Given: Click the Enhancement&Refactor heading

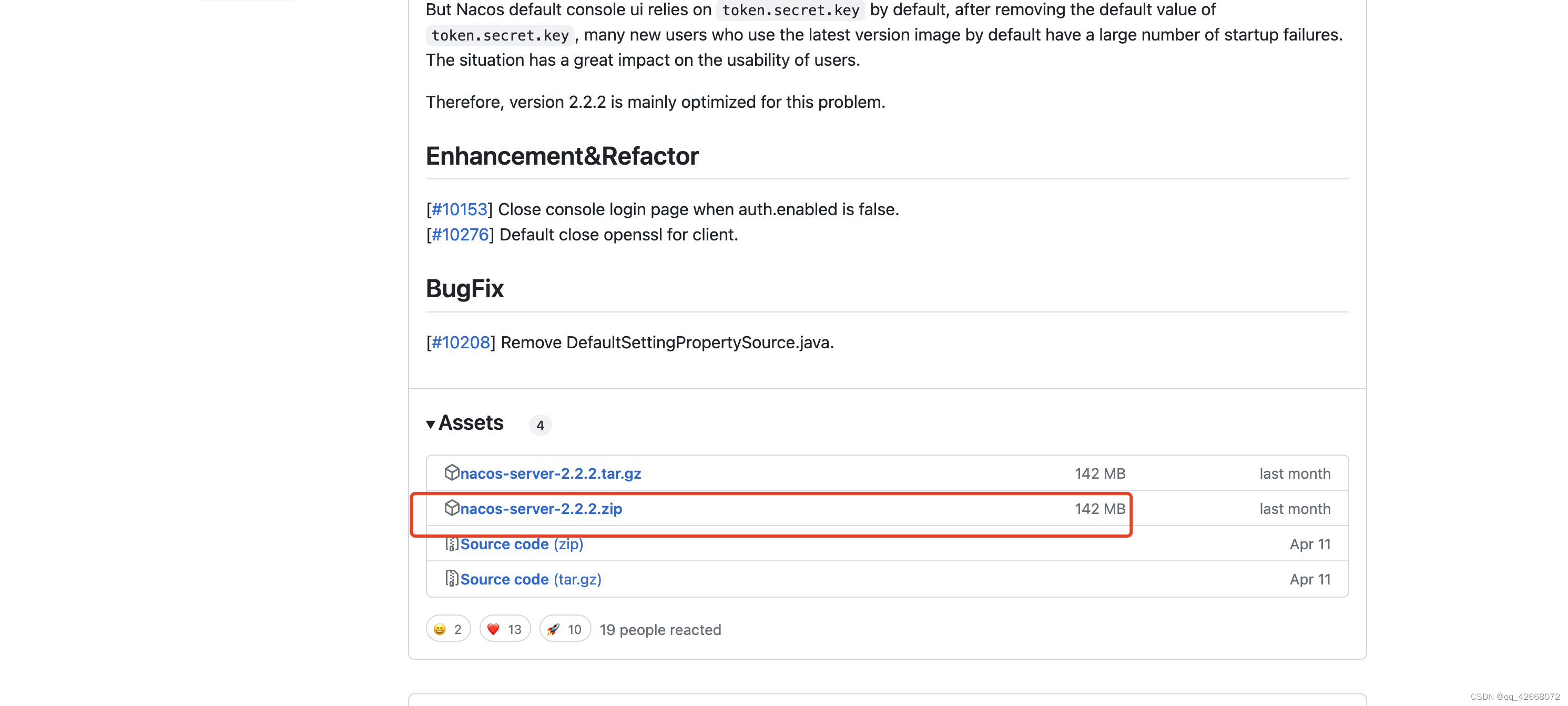Looking at the screenshot, I should click(562, 157).
